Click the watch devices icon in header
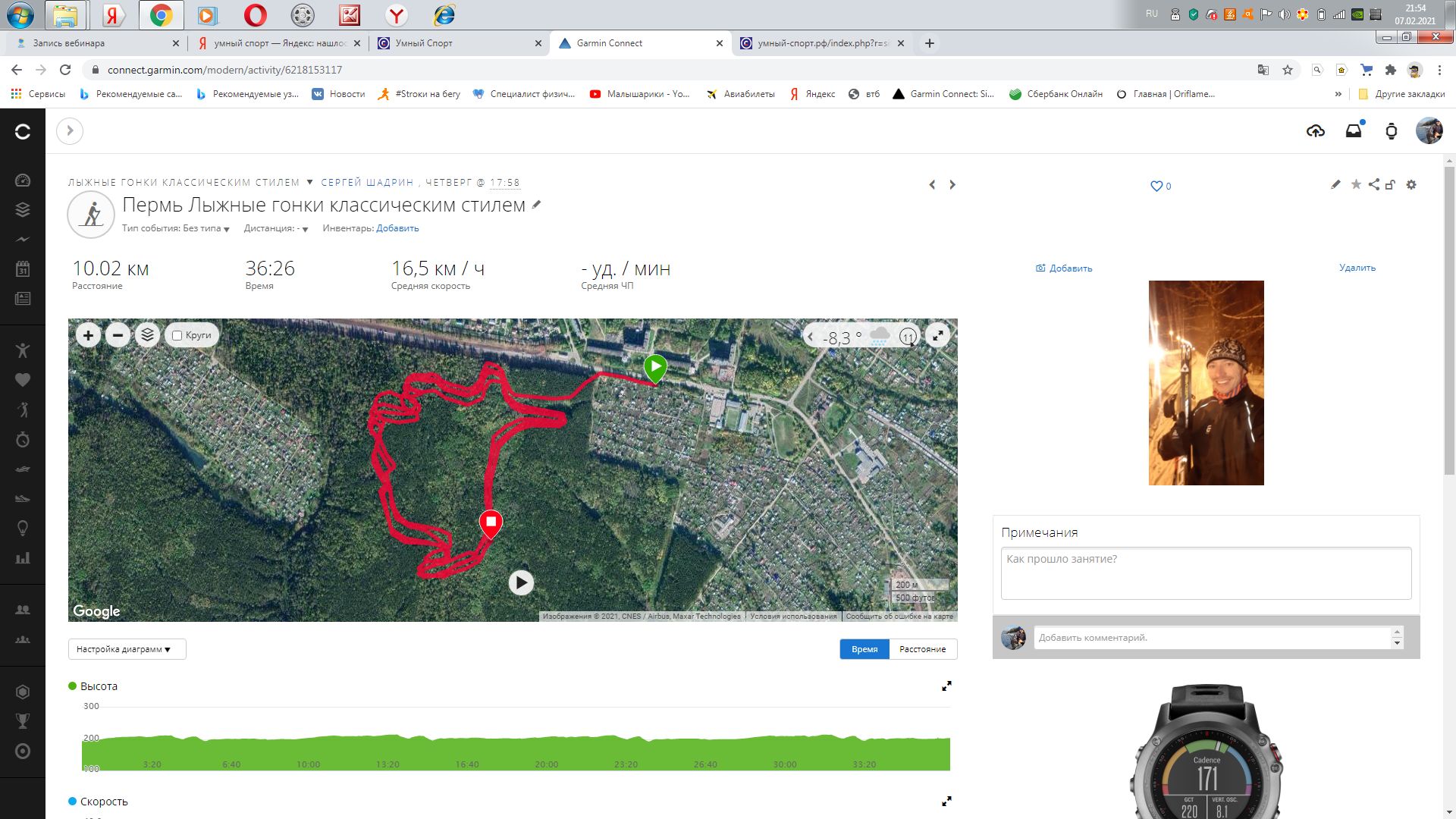This screenshot has width=1456, height=819. tap(1391, 131)
